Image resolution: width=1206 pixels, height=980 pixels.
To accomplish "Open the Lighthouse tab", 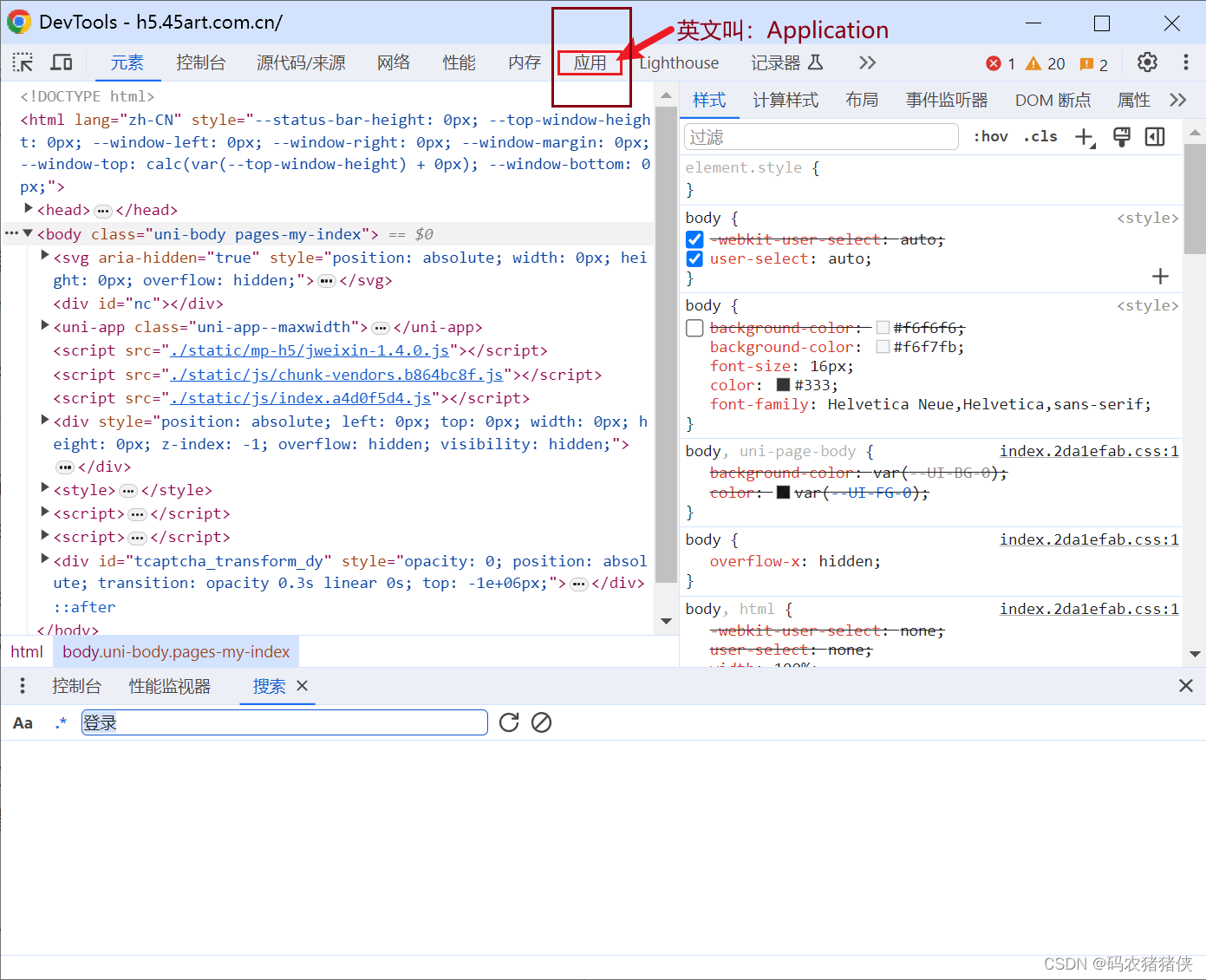I will [x=679, y=62].
